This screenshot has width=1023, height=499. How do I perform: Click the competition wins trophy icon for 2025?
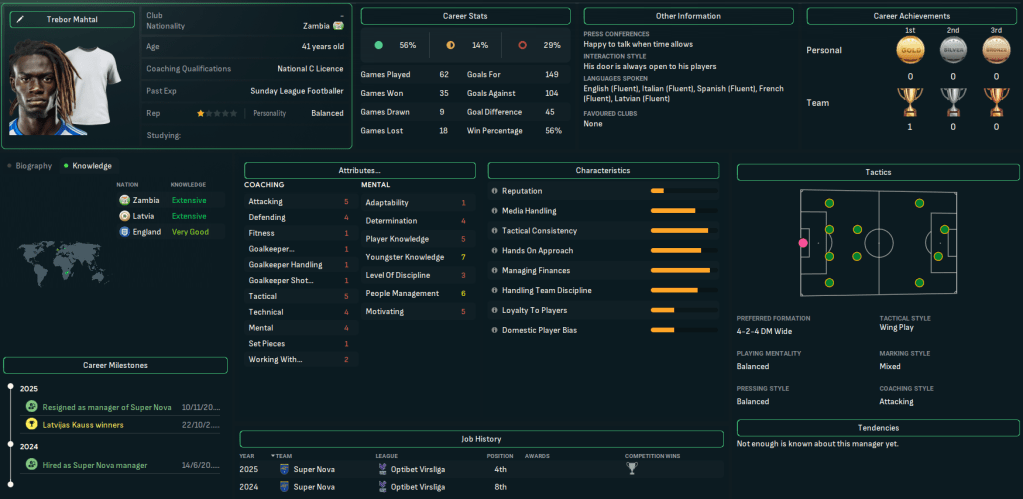(x=631, y=468)
